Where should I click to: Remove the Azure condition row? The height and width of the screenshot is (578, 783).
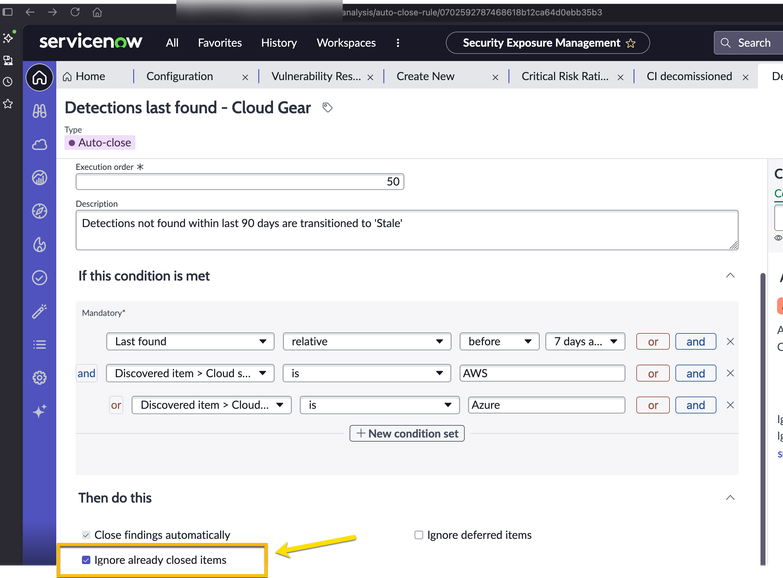click(x=730, y=405)
